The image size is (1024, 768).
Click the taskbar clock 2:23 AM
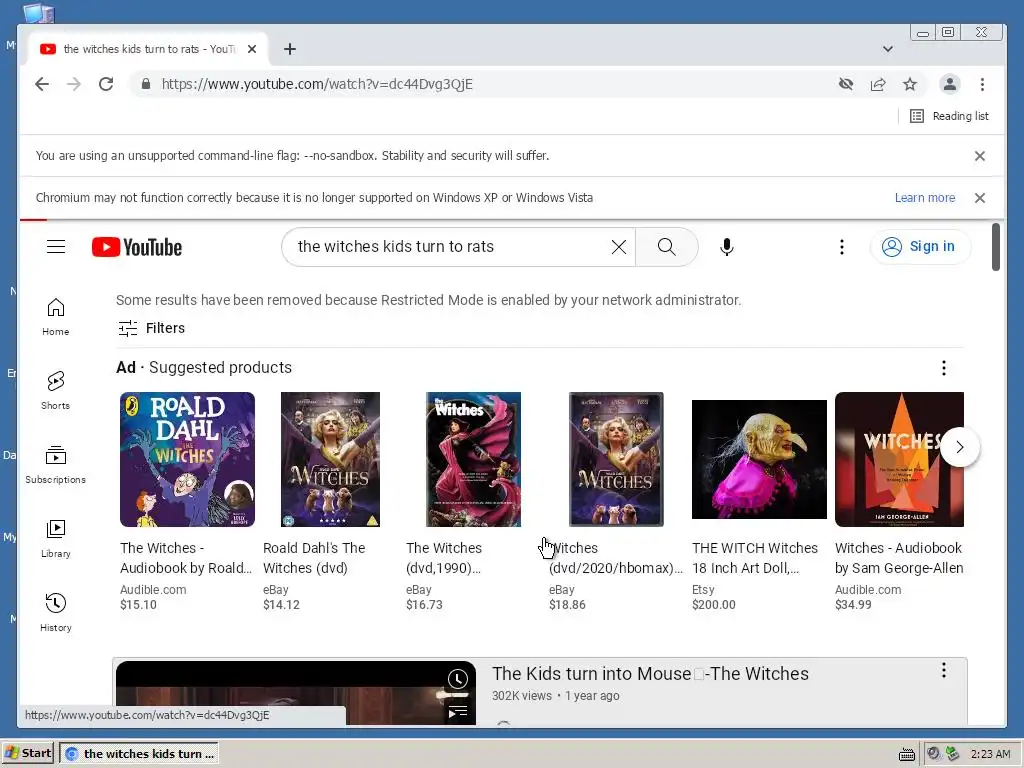pyautogui.click(x=990, y=754)
